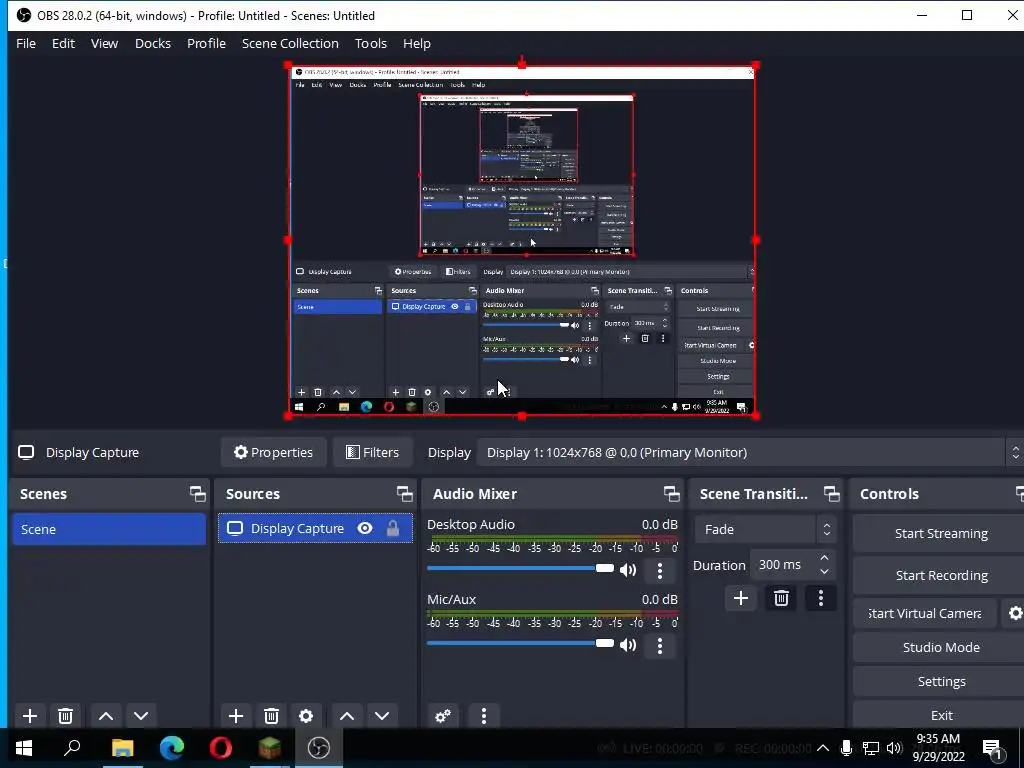Open the Docks menu
Screen dimensions: 1024x768
153,44
